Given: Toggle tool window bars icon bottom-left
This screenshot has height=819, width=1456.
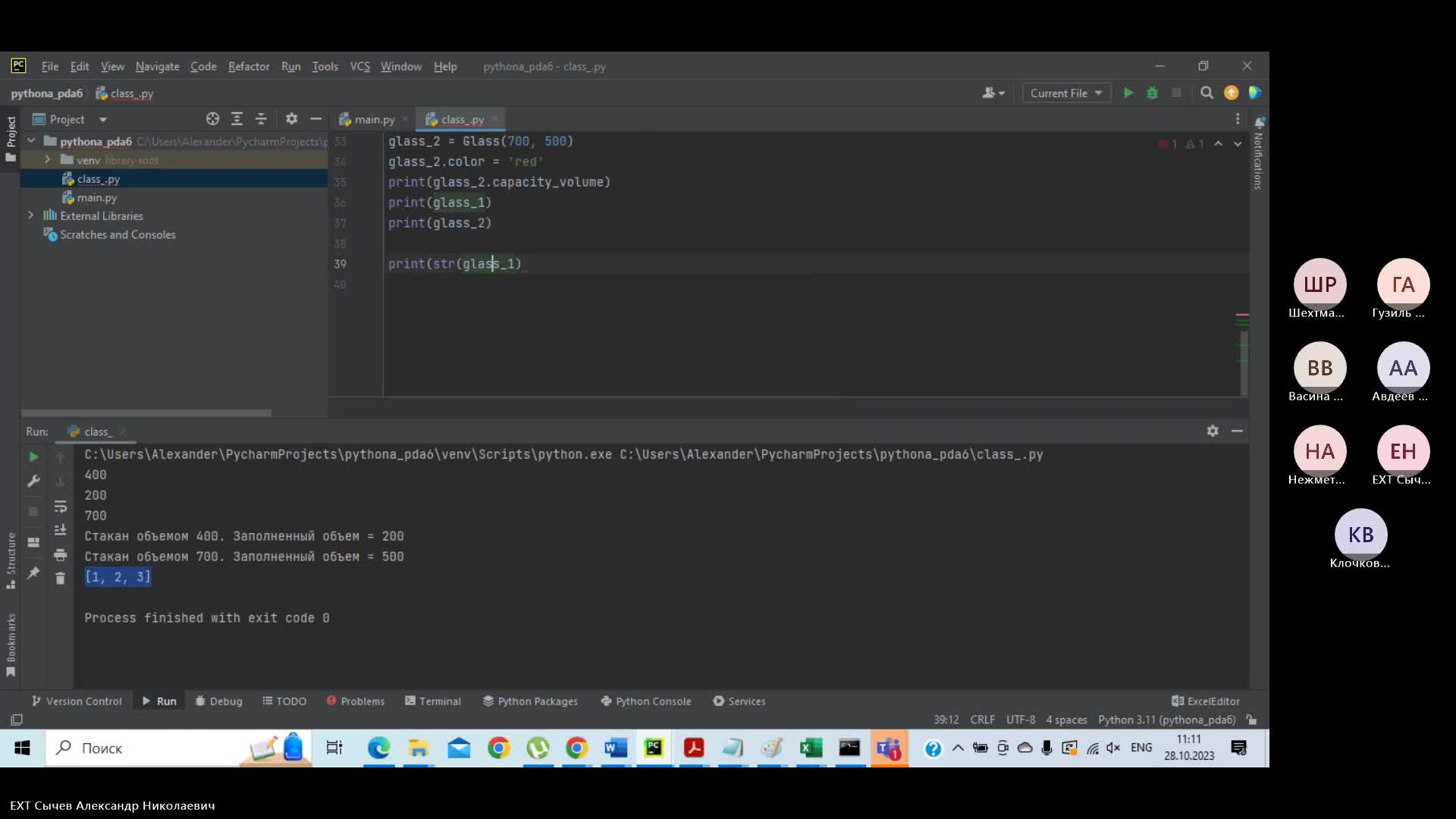Looking at the screenshot, I should click(17, 720).
